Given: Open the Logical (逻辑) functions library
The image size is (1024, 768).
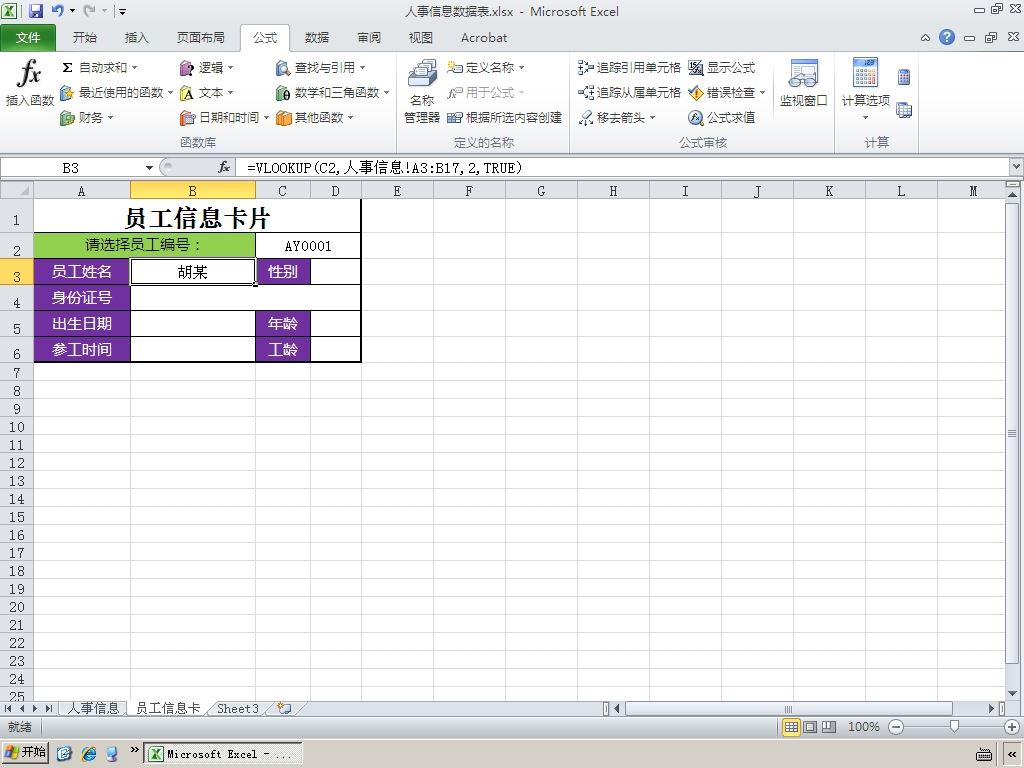Looking at the screenshot, I should pyautogui.click(x=206, y=68).
